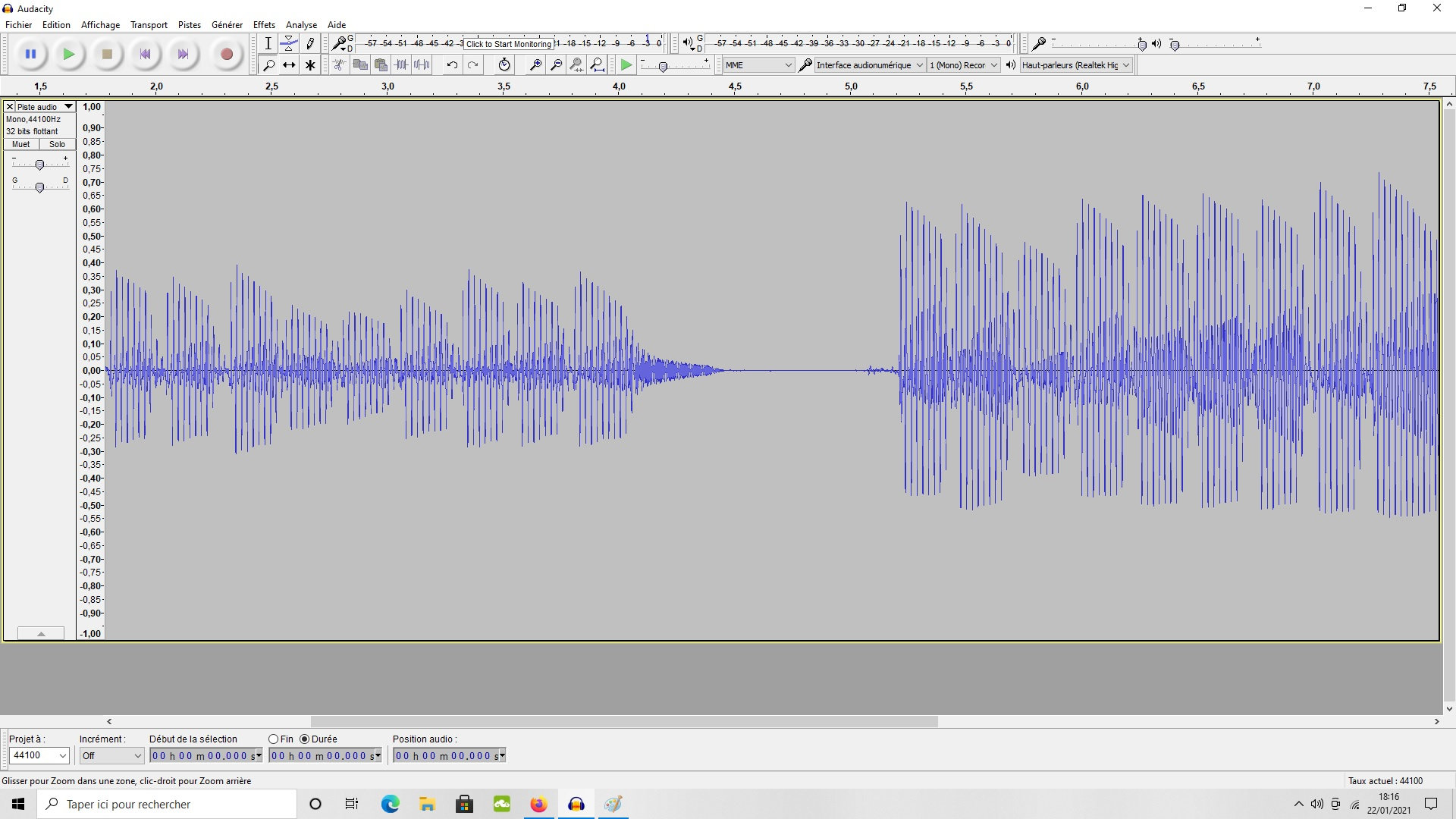Open the Effets menu
Screen dimensions: 1456x819
[264, 25]
